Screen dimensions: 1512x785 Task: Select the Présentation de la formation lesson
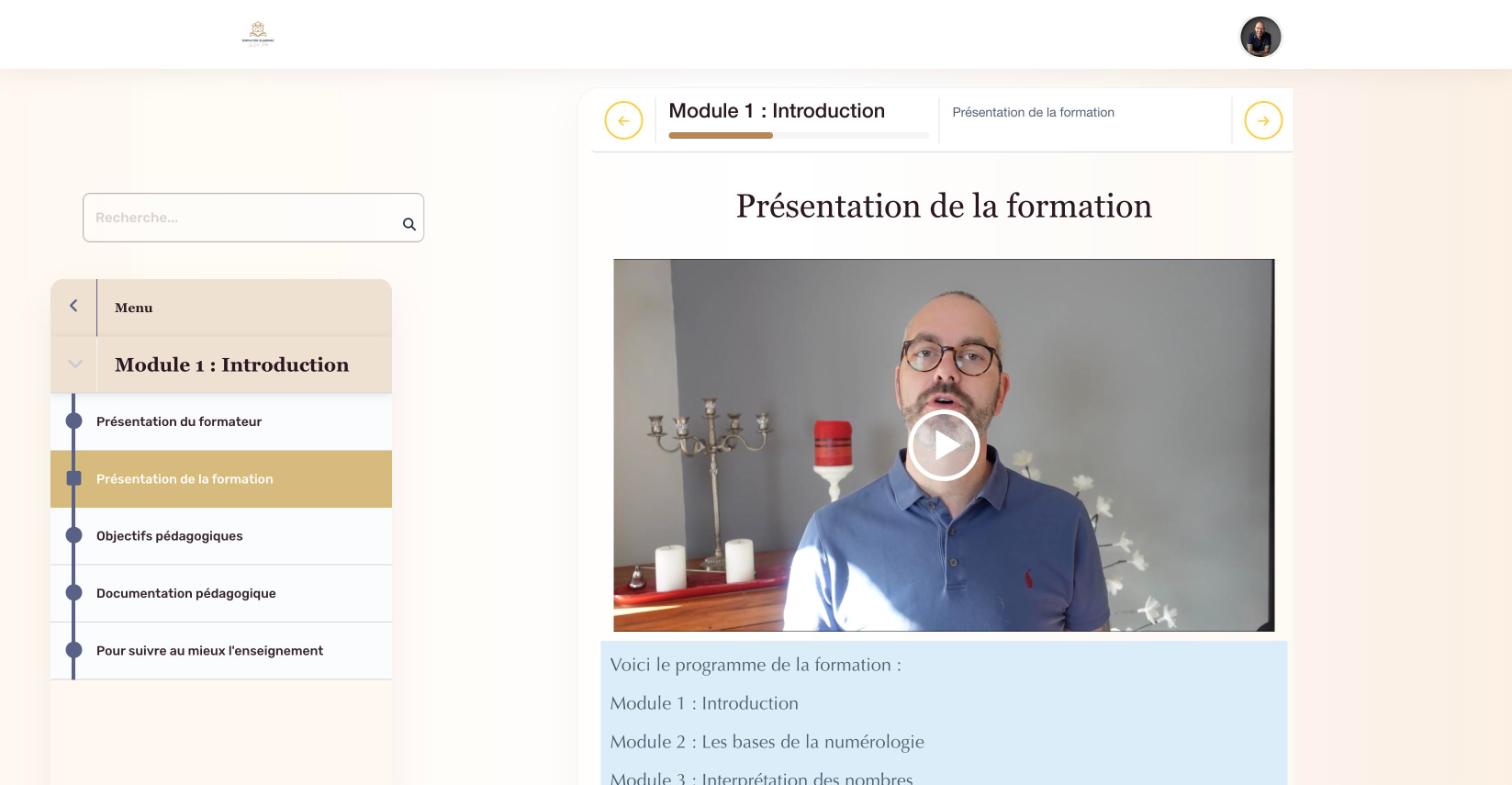[x=221, y=479]
